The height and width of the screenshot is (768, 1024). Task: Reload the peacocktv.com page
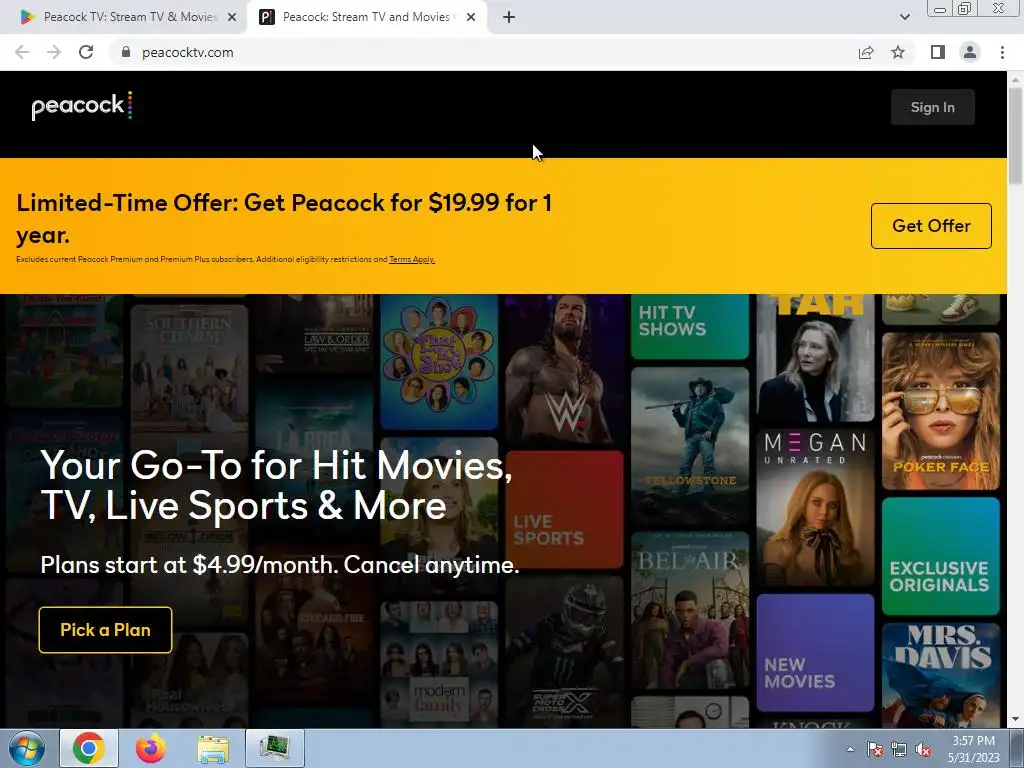coord(86,52)
